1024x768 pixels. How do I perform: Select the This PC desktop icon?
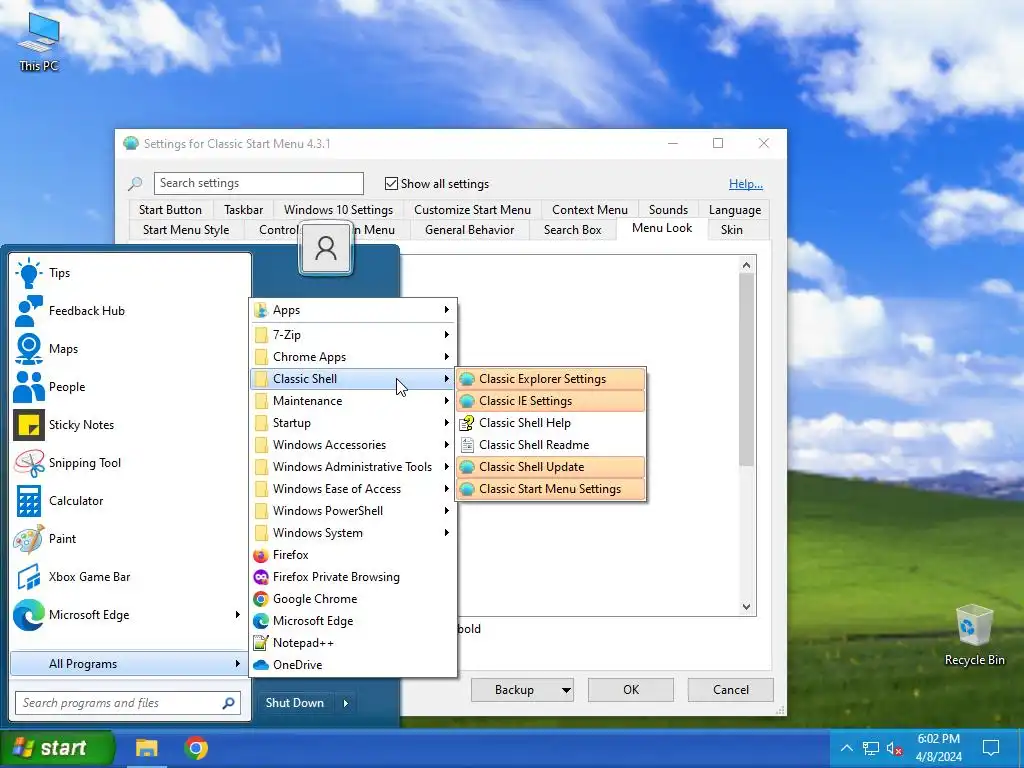click(39, 42)
